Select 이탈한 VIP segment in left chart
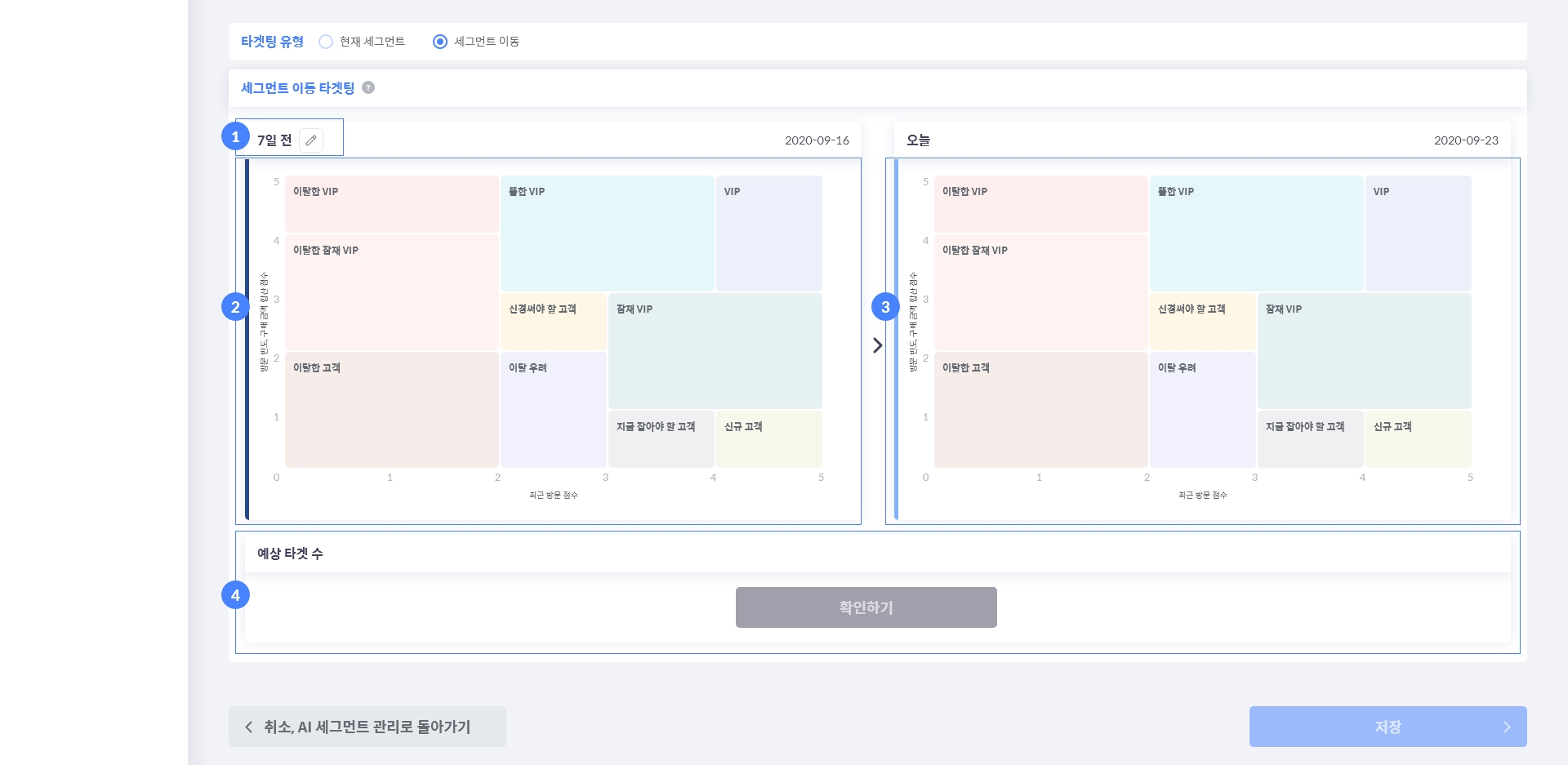Screen dimensions: 1568x765 391,204
